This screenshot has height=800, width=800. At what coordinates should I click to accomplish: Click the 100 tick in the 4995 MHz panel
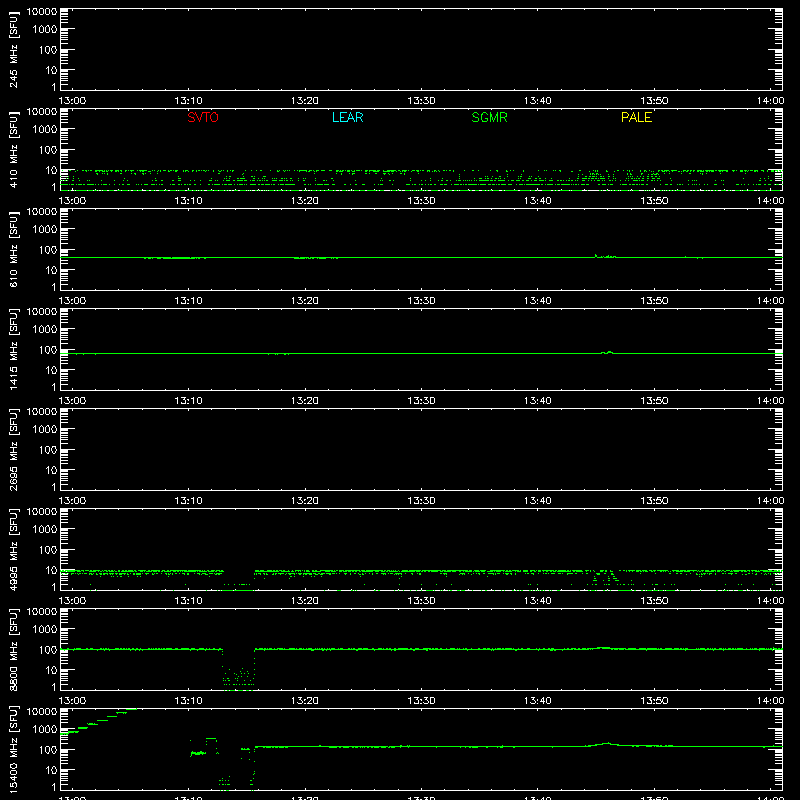tap(48, 550)
